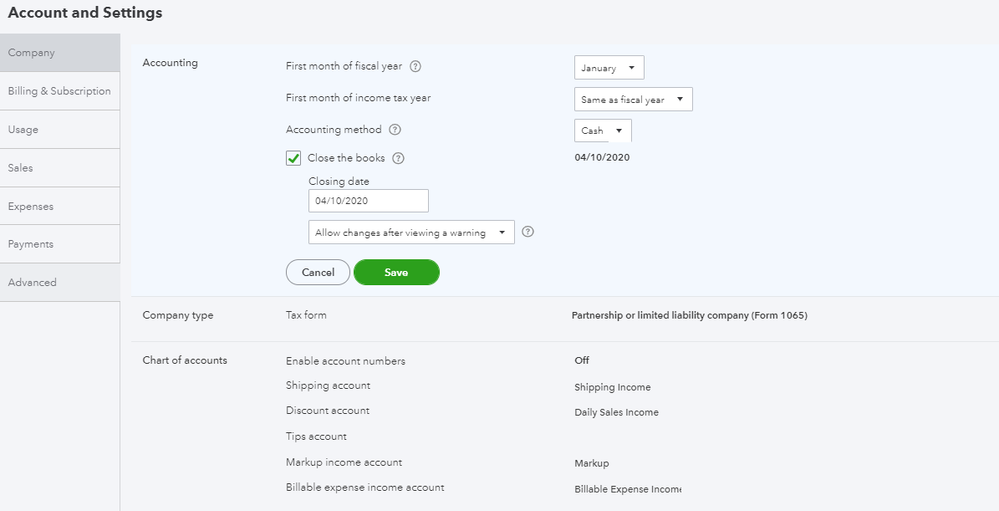
Task: Open the Cash accounting method dropdown
Action: coord(603,131)
